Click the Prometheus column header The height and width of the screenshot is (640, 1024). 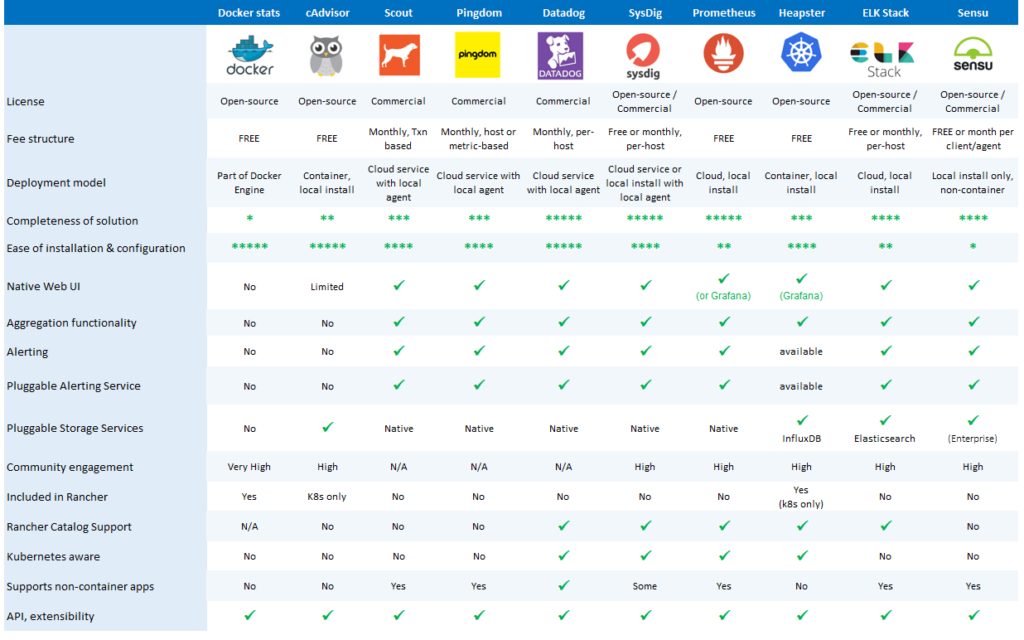point(723,12)
